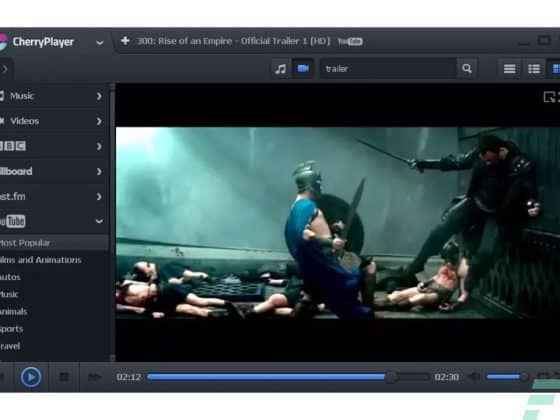Select Music under YouTube categories

click(x=9, y=294)
